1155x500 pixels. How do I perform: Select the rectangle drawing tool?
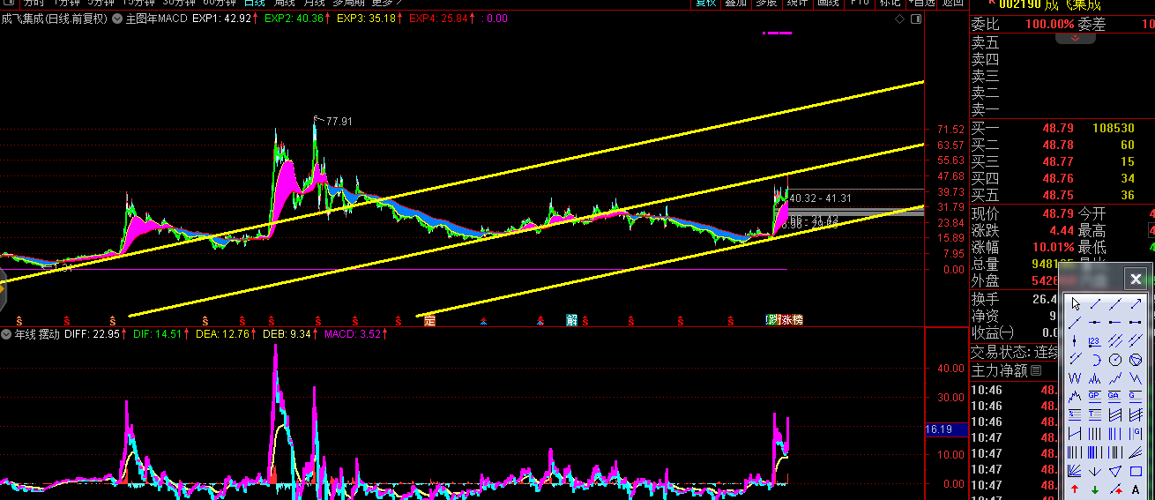click(1135, 471)
